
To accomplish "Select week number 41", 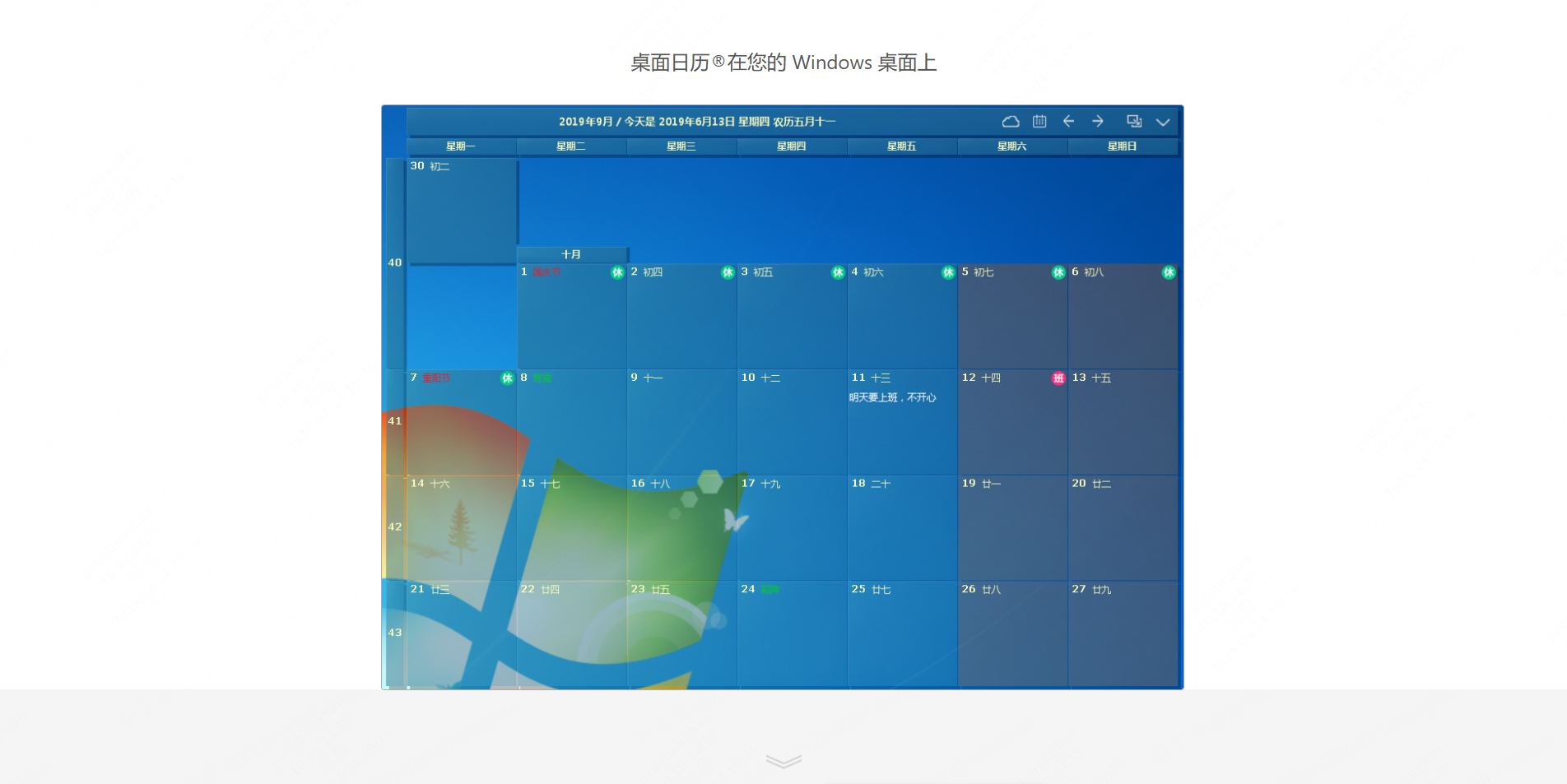I will [395, 421].
